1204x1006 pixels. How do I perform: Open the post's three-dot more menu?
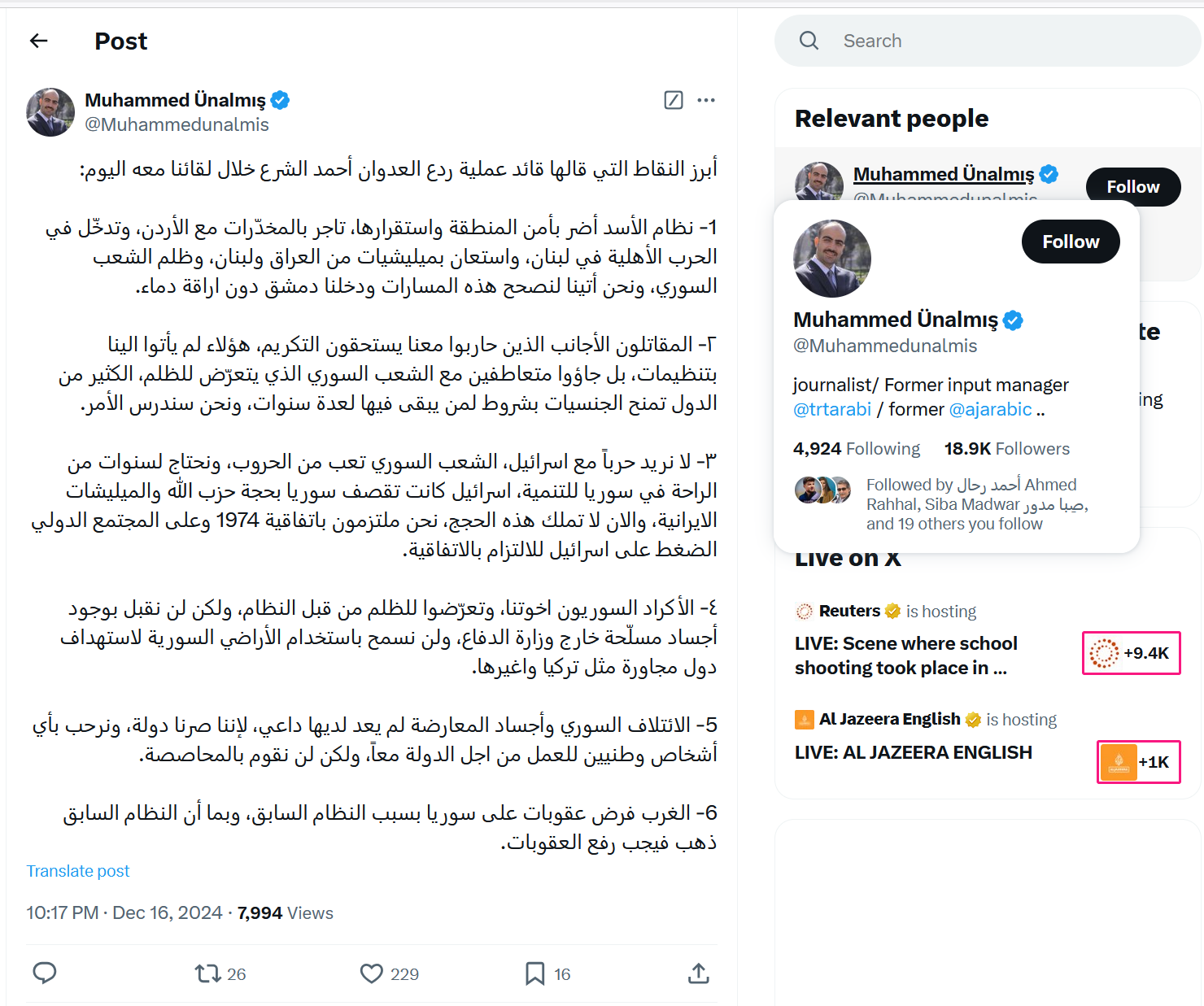click(706, 100)
